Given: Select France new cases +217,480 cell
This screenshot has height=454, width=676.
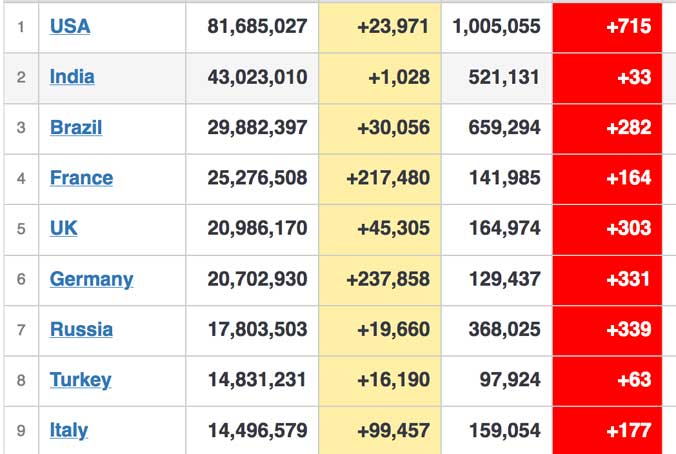Looking at the screenshot, I should [380, 178].
